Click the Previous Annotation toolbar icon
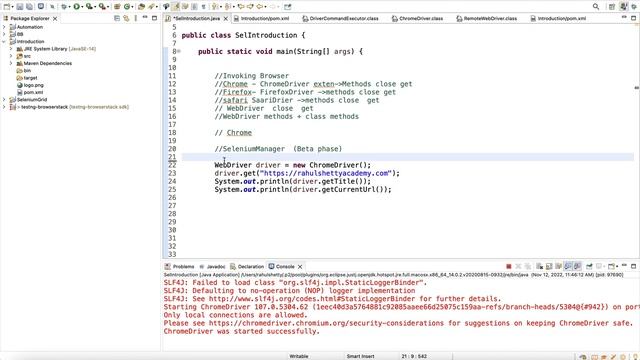 [x=227, y=7]
